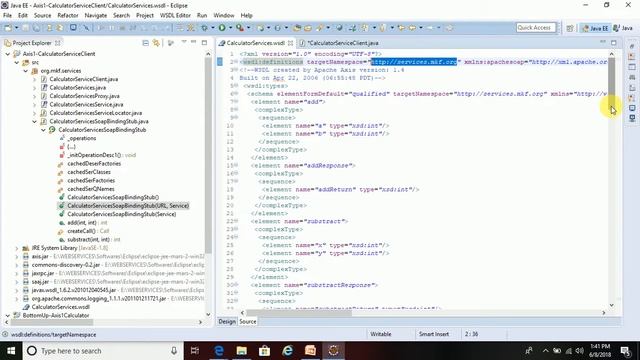Collapse CalculatorServicesSoapBindingStub.java node
Screen dimensions: 640x360
tap(35, 122)
